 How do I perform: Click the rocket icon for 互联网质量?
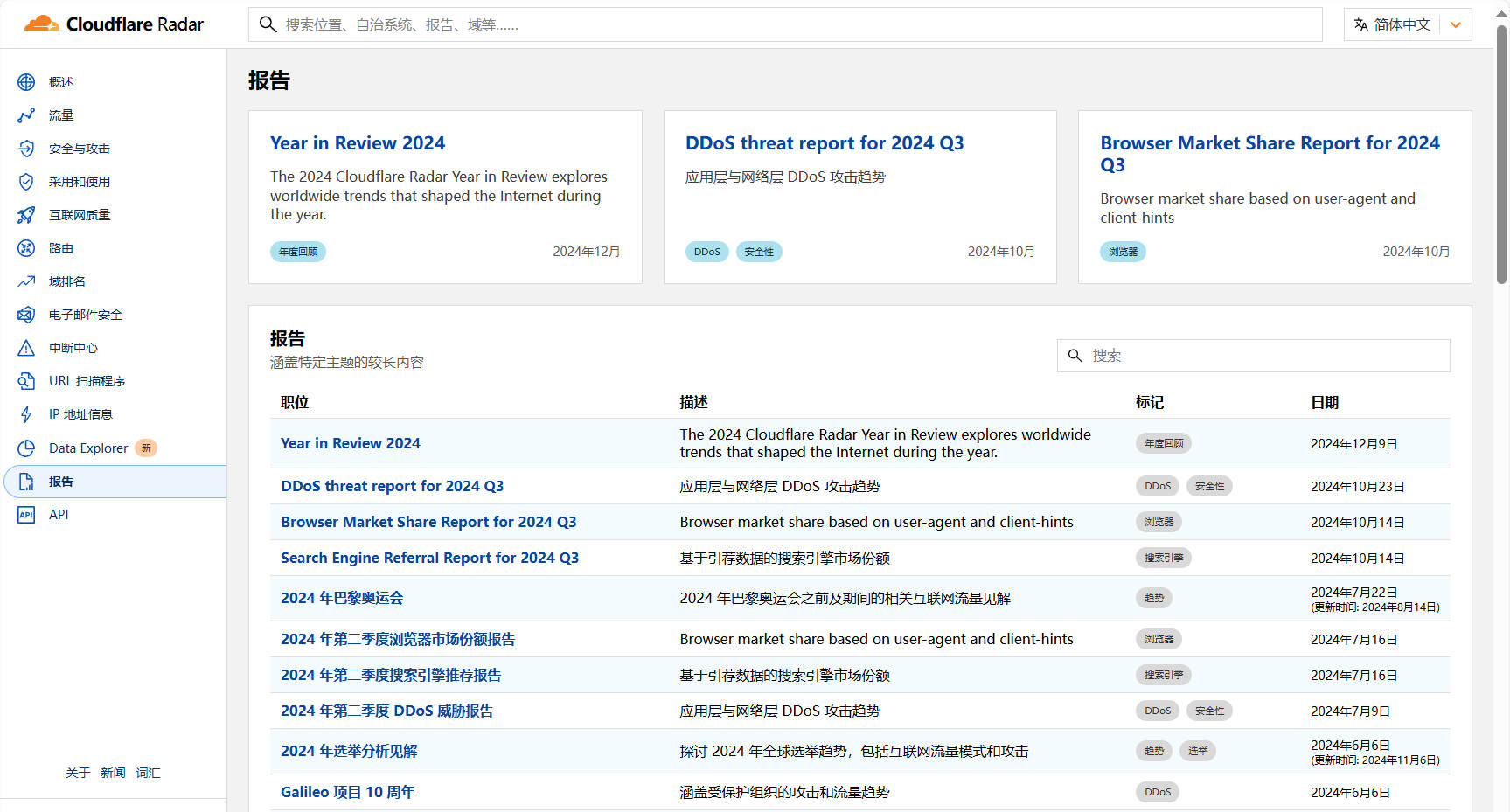pos(26,215)
